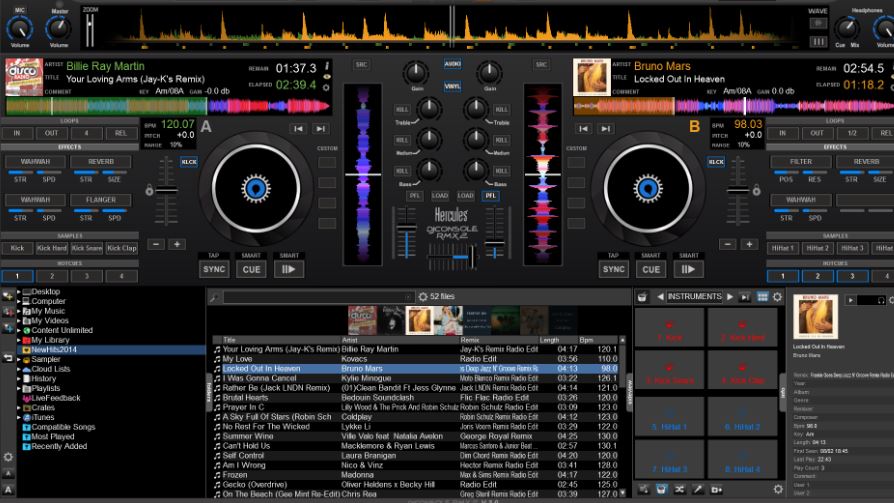Toggle left Treble KILL button
The width and height of the screenshot is (894, 503).
click(402, 109)
